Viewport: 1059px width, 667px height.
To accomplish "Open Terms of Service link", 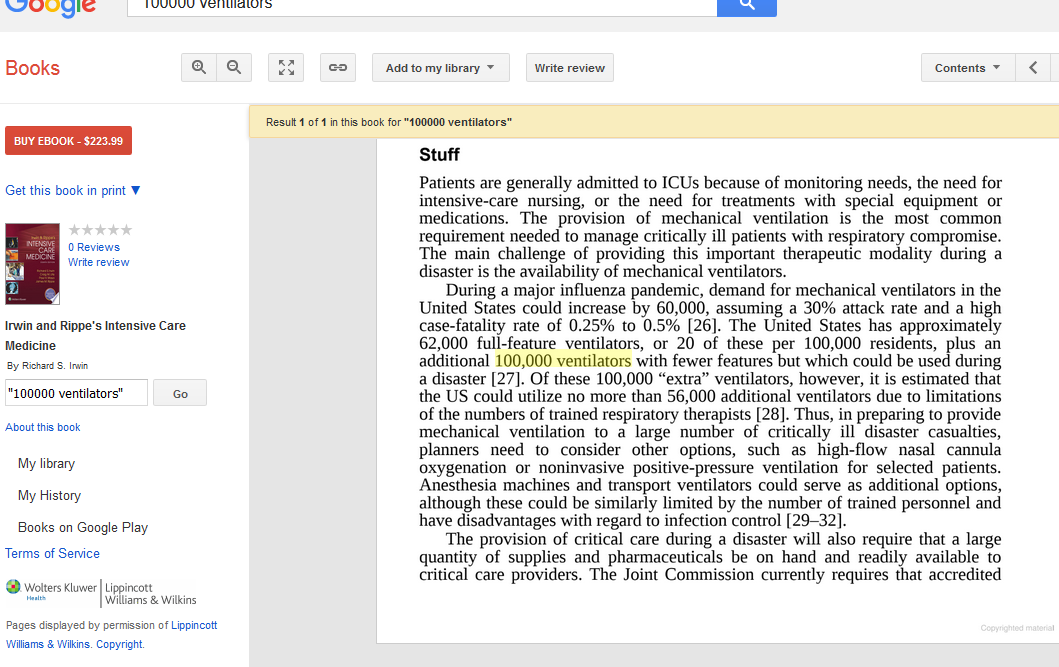I will pos(53,554).
